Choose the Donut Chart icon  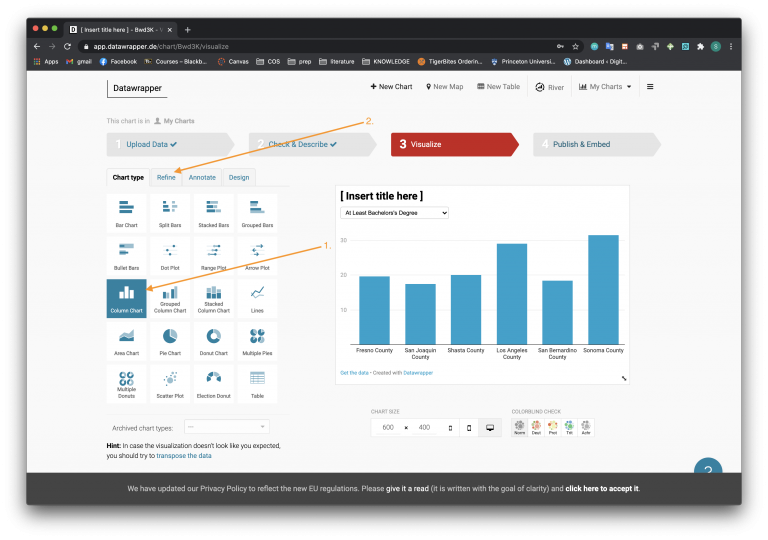coord(213,340)
